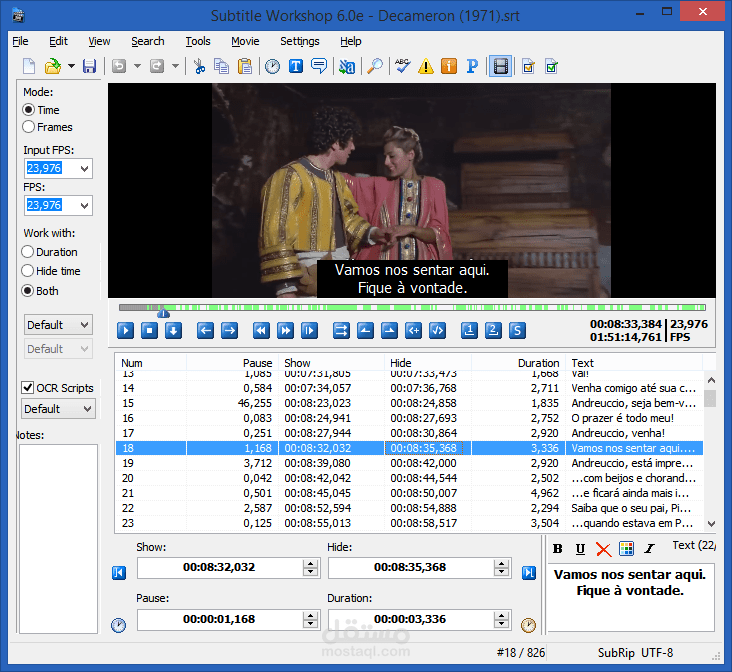Toggle the OCR Scripts checkbox
This screenshot has height=672, width=732.
pos(28,388)
